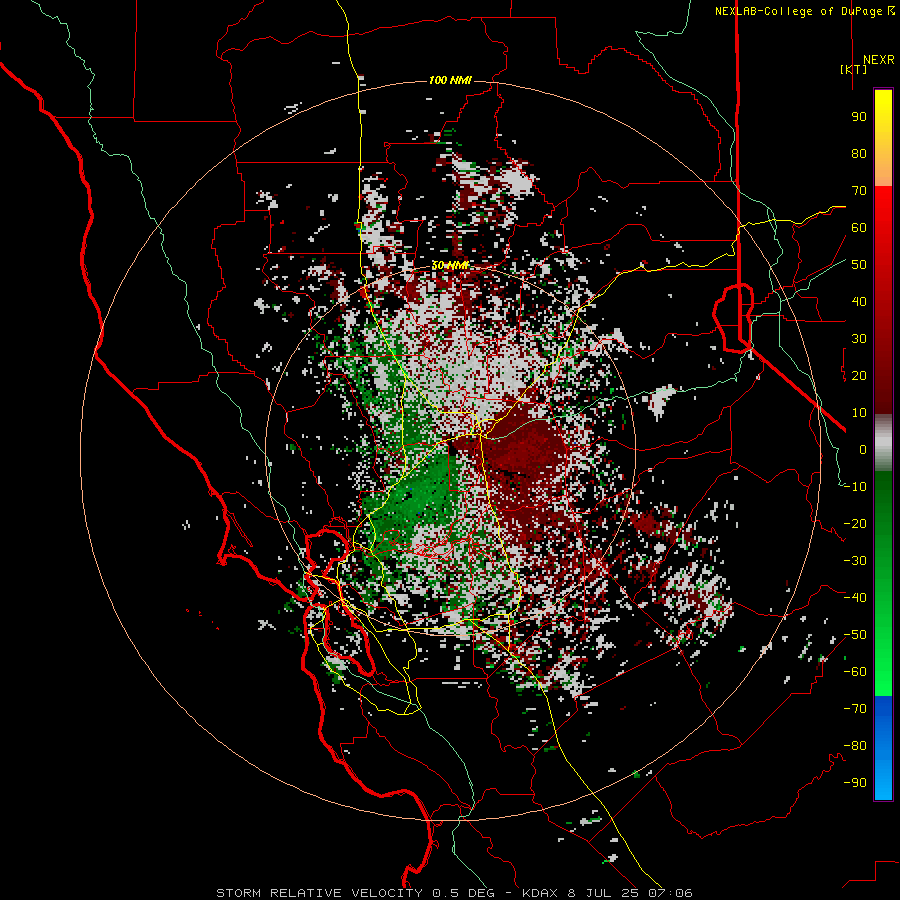Click the -80 value on the velocity scale

point(855,746)
